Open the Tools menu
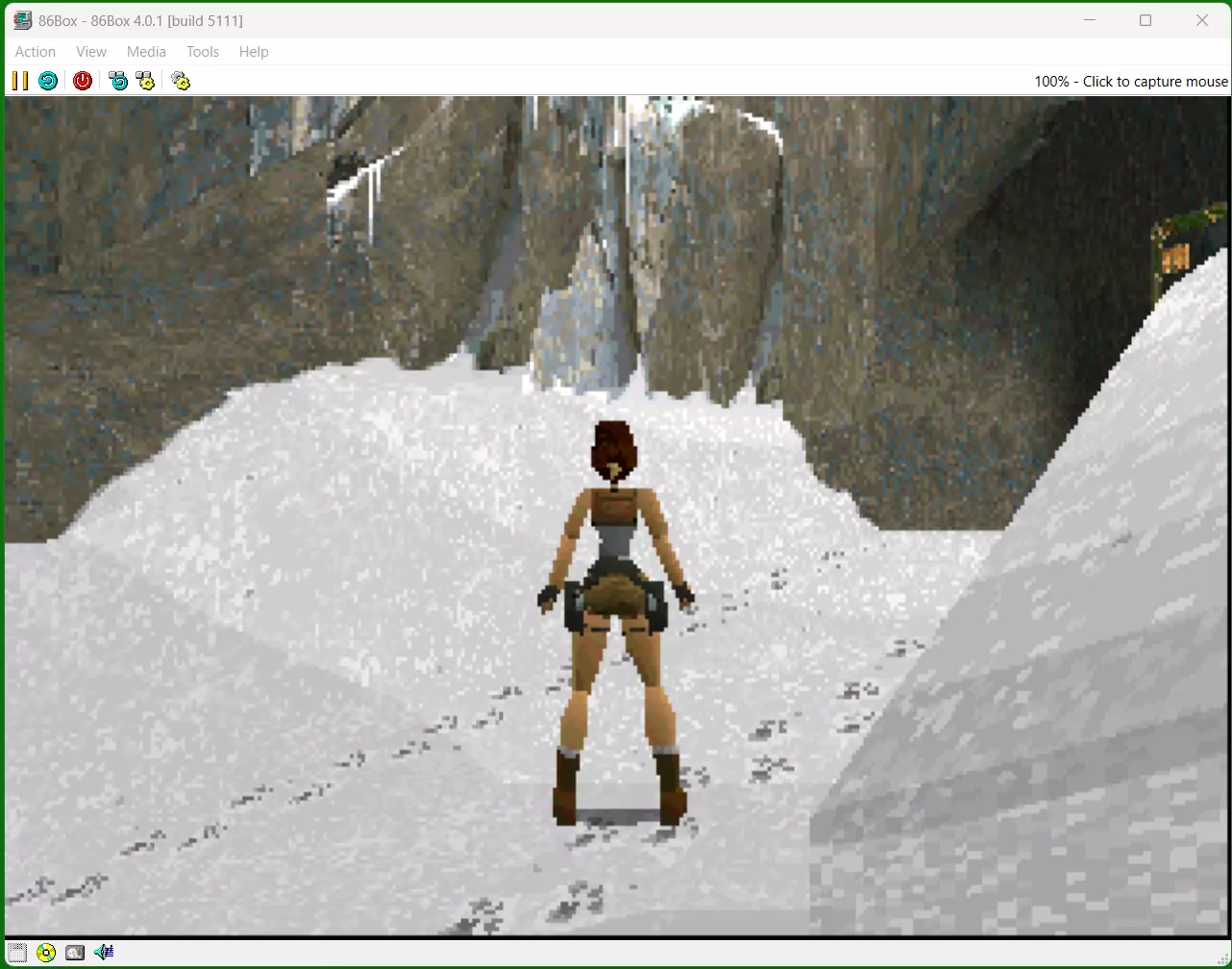1232x969 pixels. click(x=203, y=52)
